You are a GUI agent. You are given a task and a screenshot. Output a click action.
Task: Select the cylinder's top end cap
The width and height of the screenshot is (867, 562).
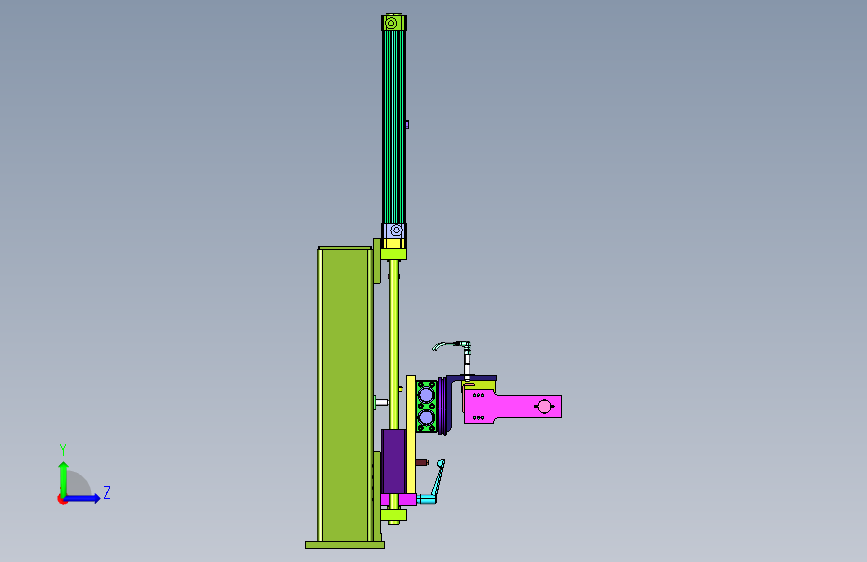(x=394, y=23)
